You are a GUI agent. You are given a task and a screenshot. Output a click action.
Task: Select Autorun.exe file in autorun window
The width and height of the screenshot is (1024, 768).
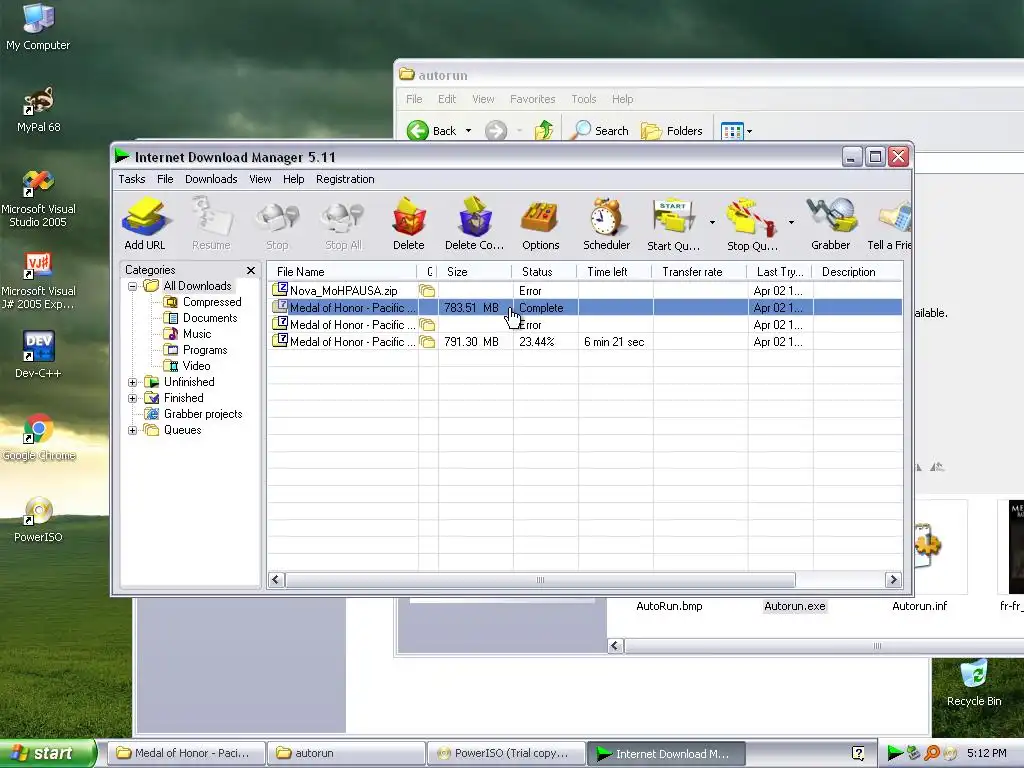[795, 606]
